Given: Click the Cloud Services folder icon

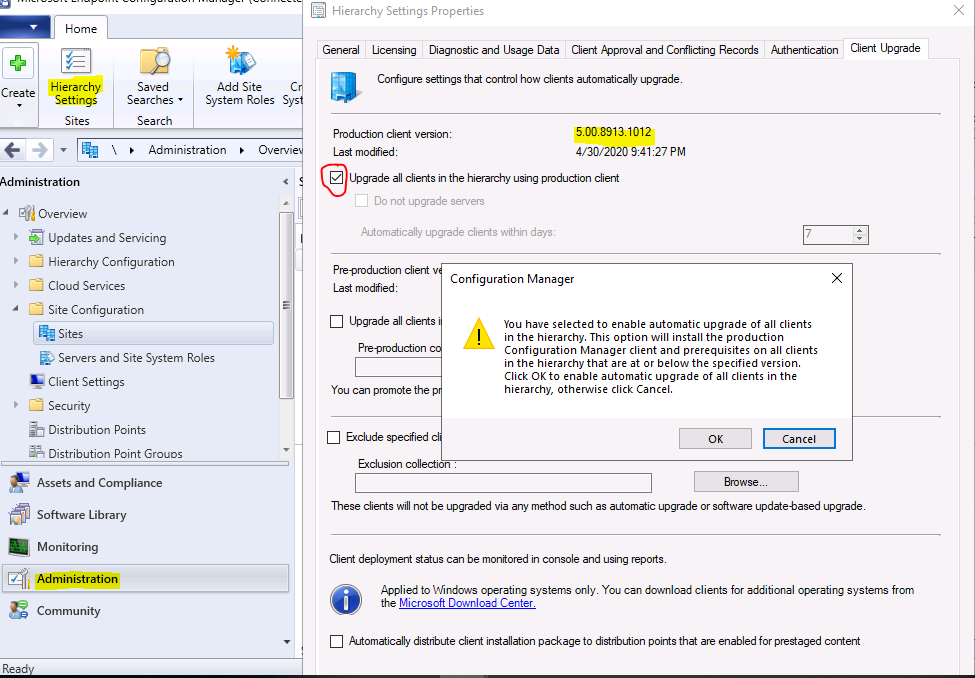Looking at the screenshot, I should (36, 286).
